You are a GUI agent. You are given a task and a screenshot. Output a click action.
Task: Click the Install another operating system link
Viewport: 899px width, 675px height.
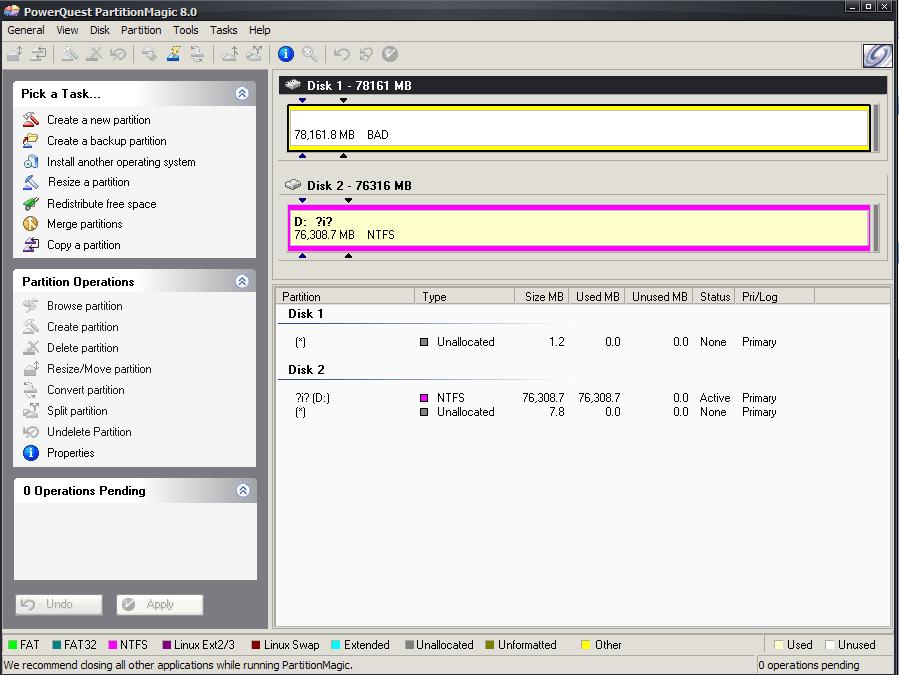coord(121,162)
